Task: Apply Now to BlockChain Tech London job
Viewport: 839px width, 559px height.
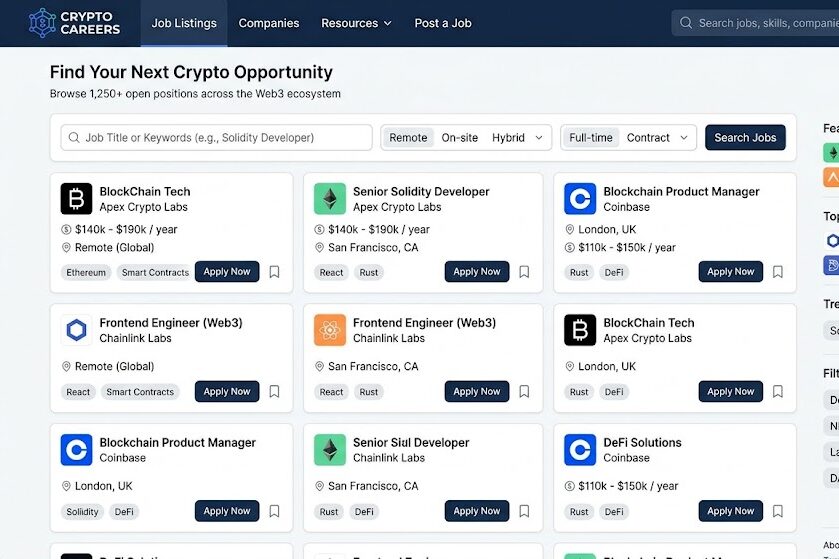Action: tap(730, 392)
